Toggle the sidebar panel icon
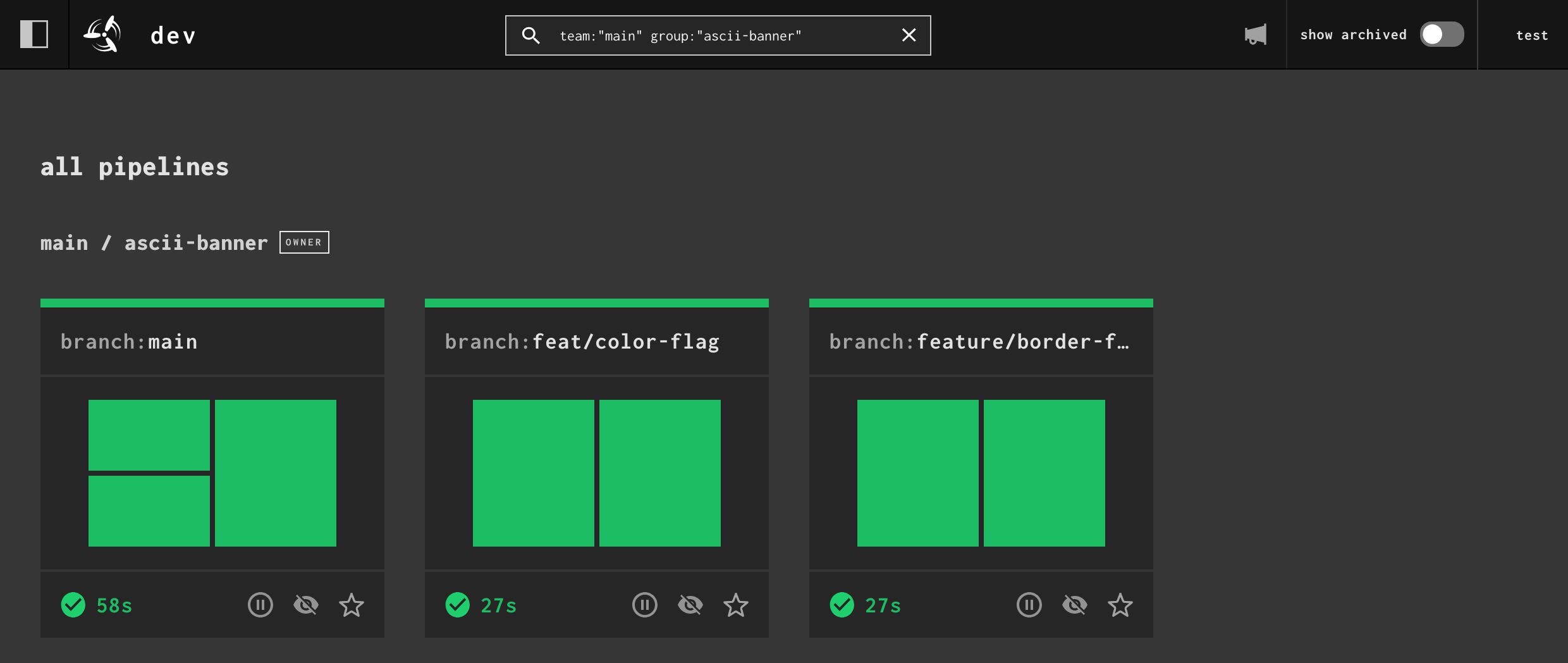The image size is (1568, 663). click(x=34, y=34)
